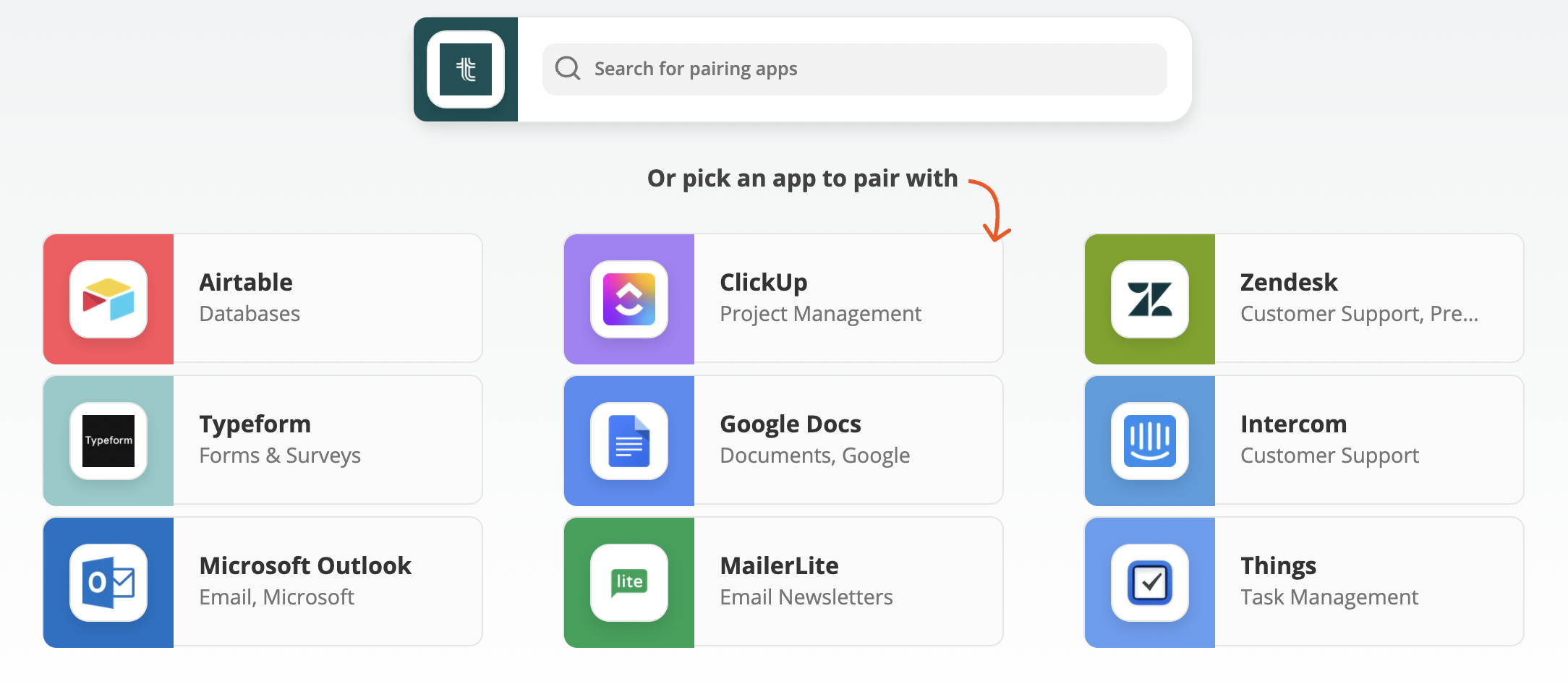
Task: Choose the ClickUp title text
Action: [x=764, y=283]
